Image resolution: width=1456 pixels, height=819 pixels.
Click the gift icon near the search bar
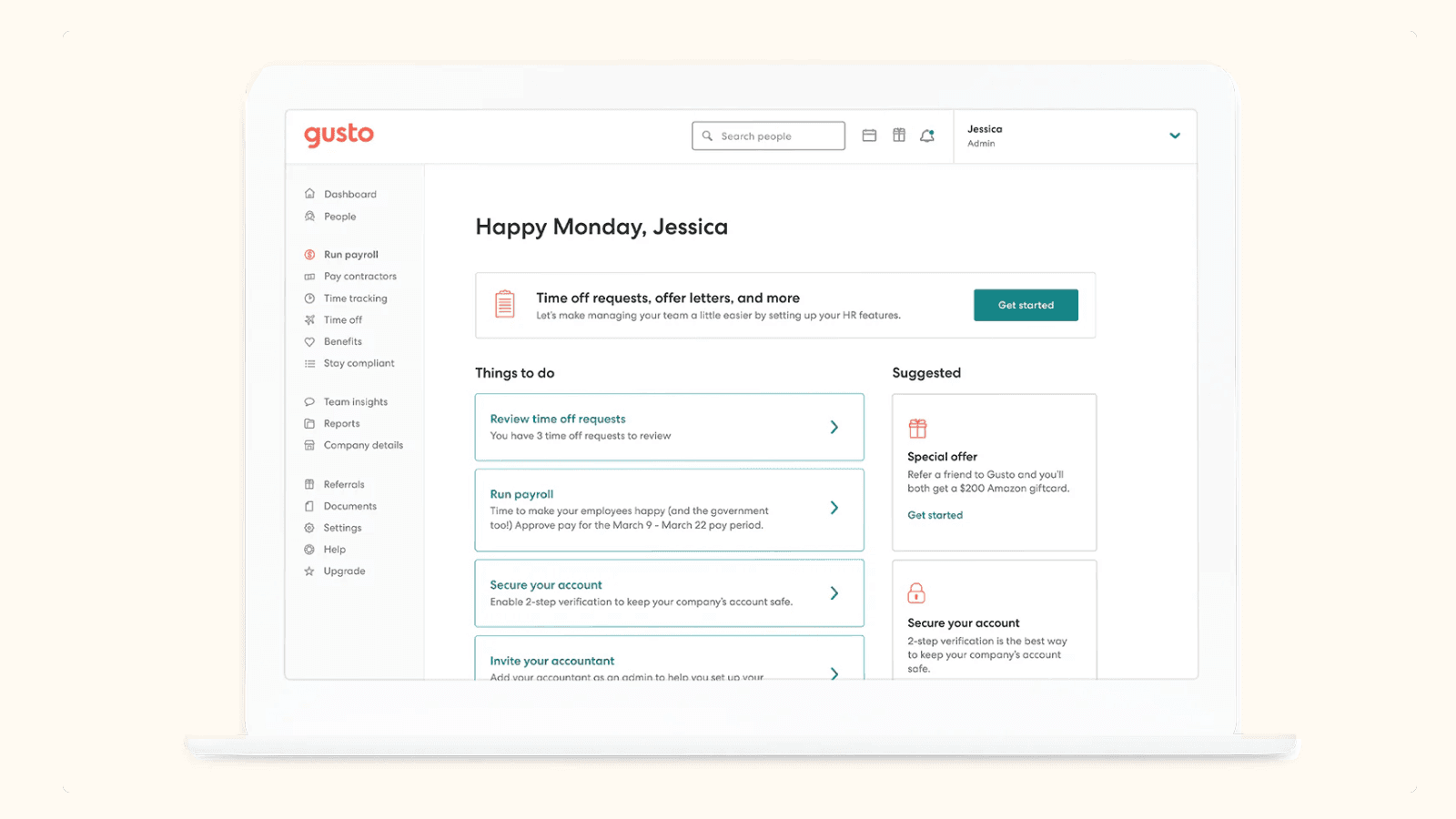pos(899,135)
